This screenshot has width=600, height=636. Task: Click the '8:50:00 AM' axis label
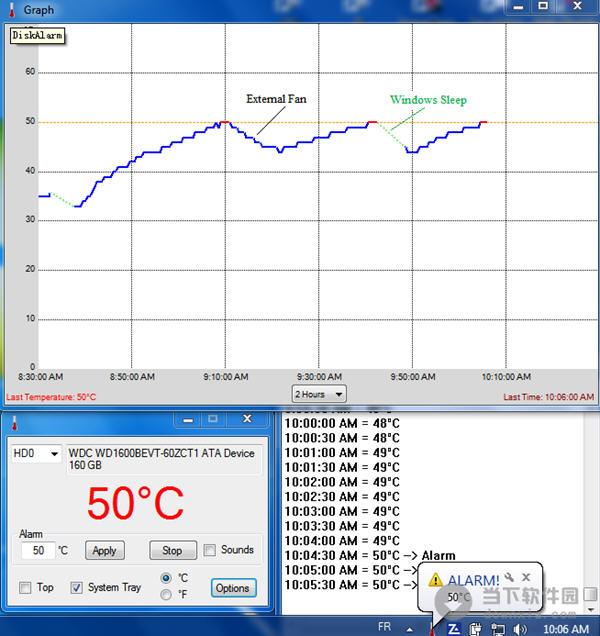[132, 377]
